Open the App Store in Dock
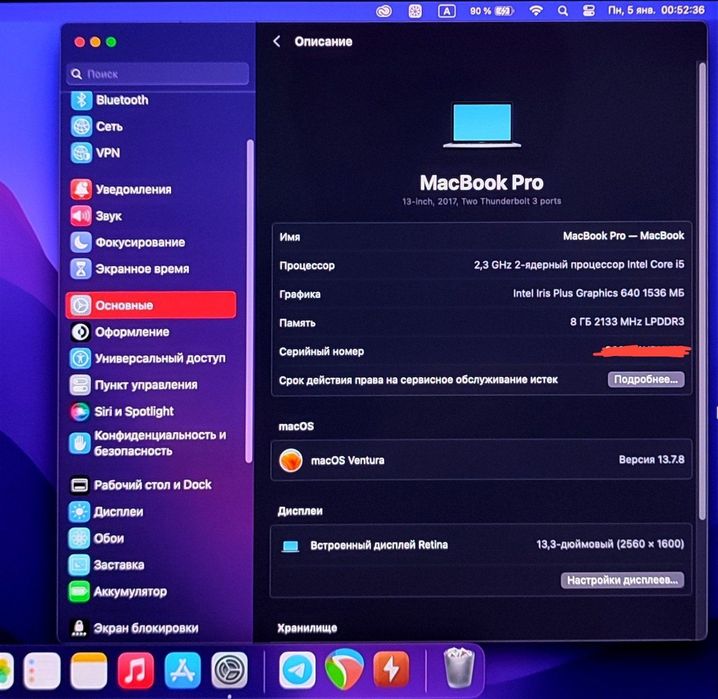The height and width of the screenshot is (699, 718). click(183, 671)
